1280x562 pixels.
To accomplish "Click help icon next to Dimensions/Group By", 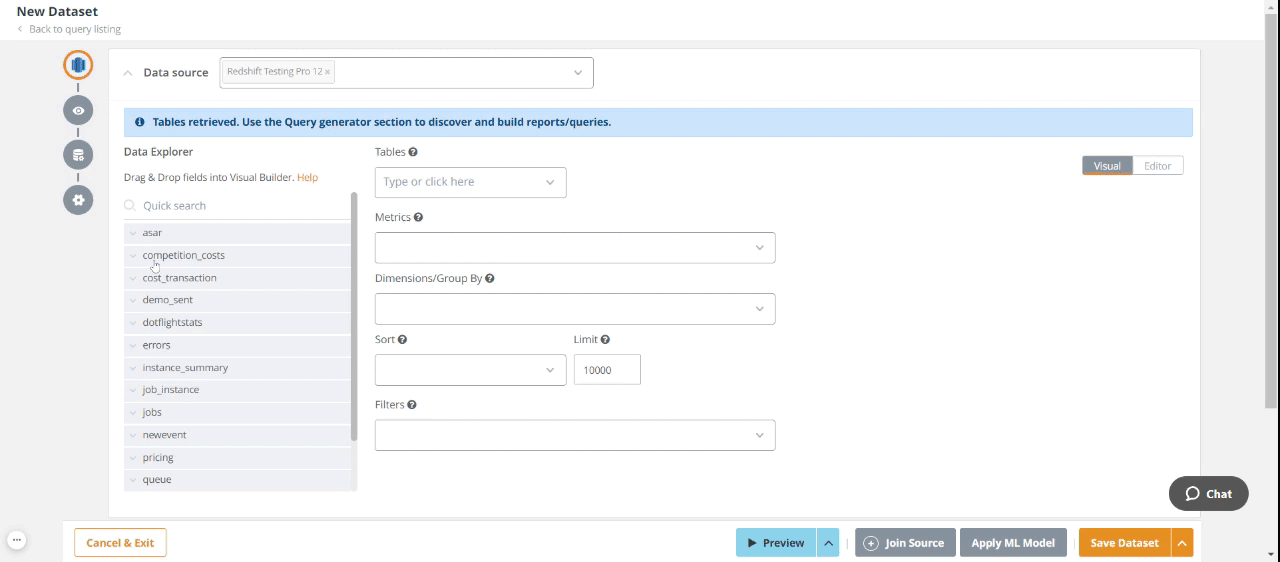I will (x=489, y=278).
